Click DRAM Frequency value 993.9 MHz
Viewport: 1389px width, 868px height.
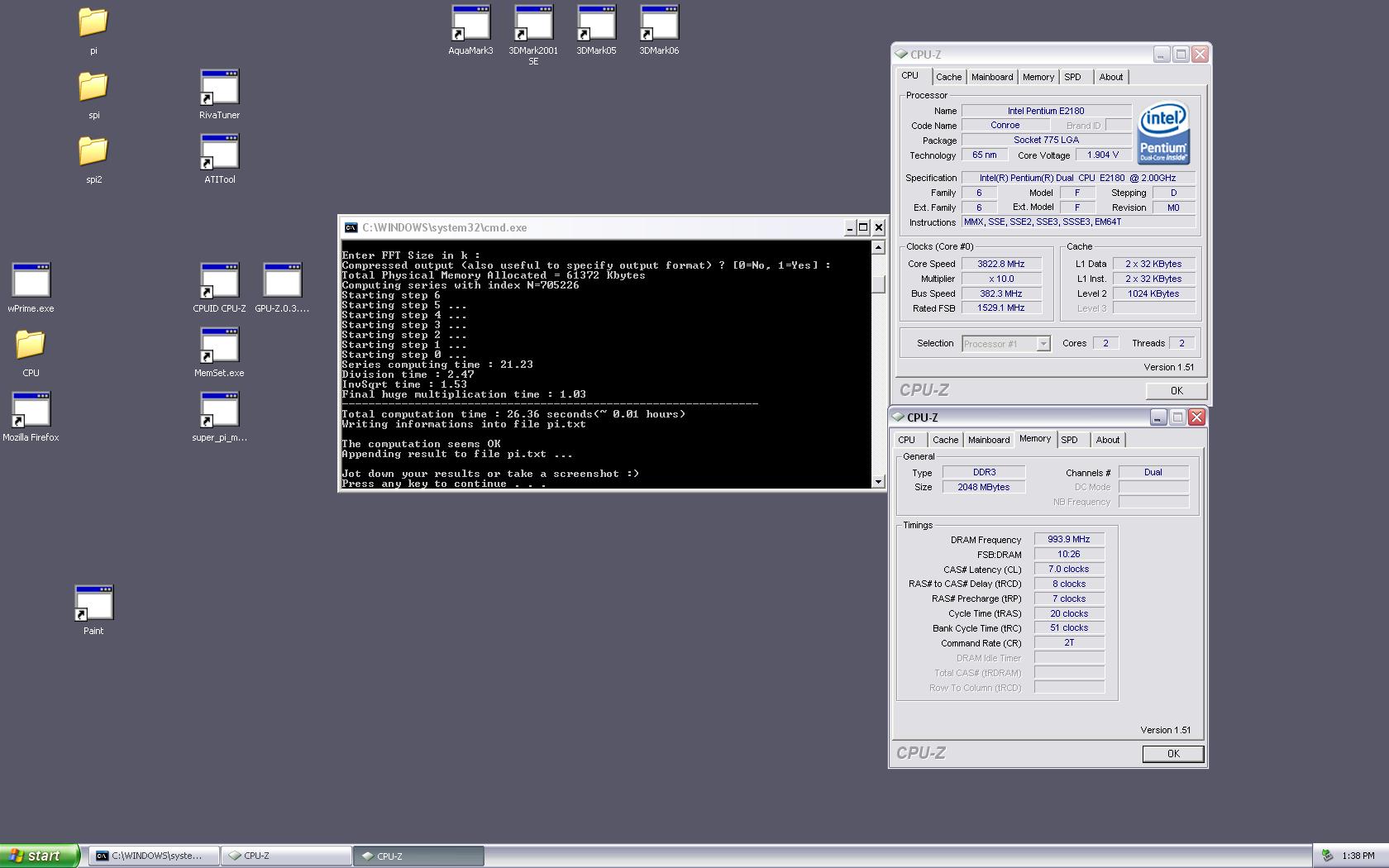pos(1069,539)
